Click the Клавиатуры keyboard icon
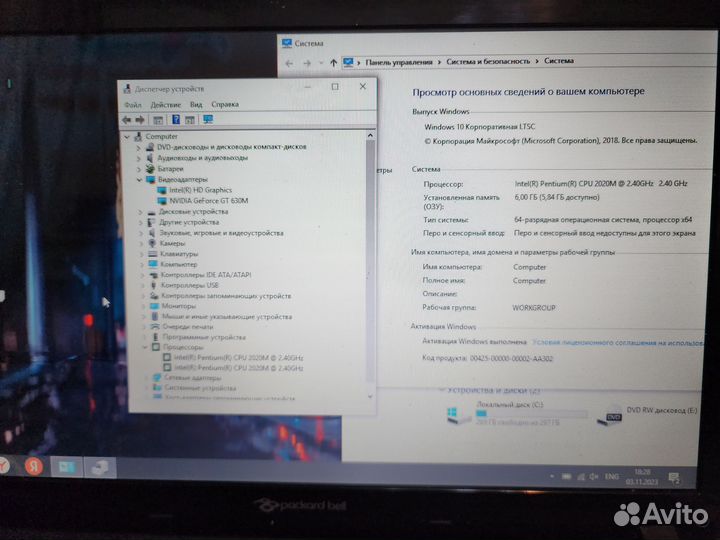 pos(152,254)
